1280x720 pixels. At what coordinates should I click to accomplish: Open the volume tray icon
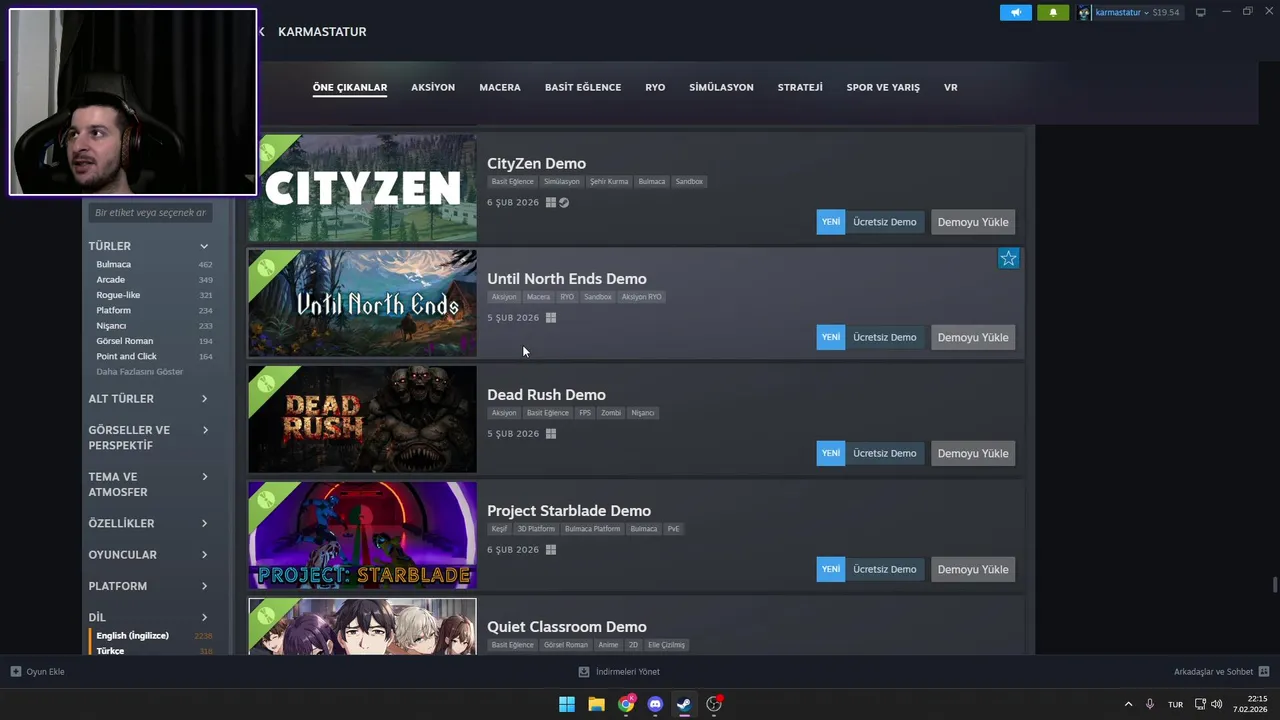(x=1217, y=704)
